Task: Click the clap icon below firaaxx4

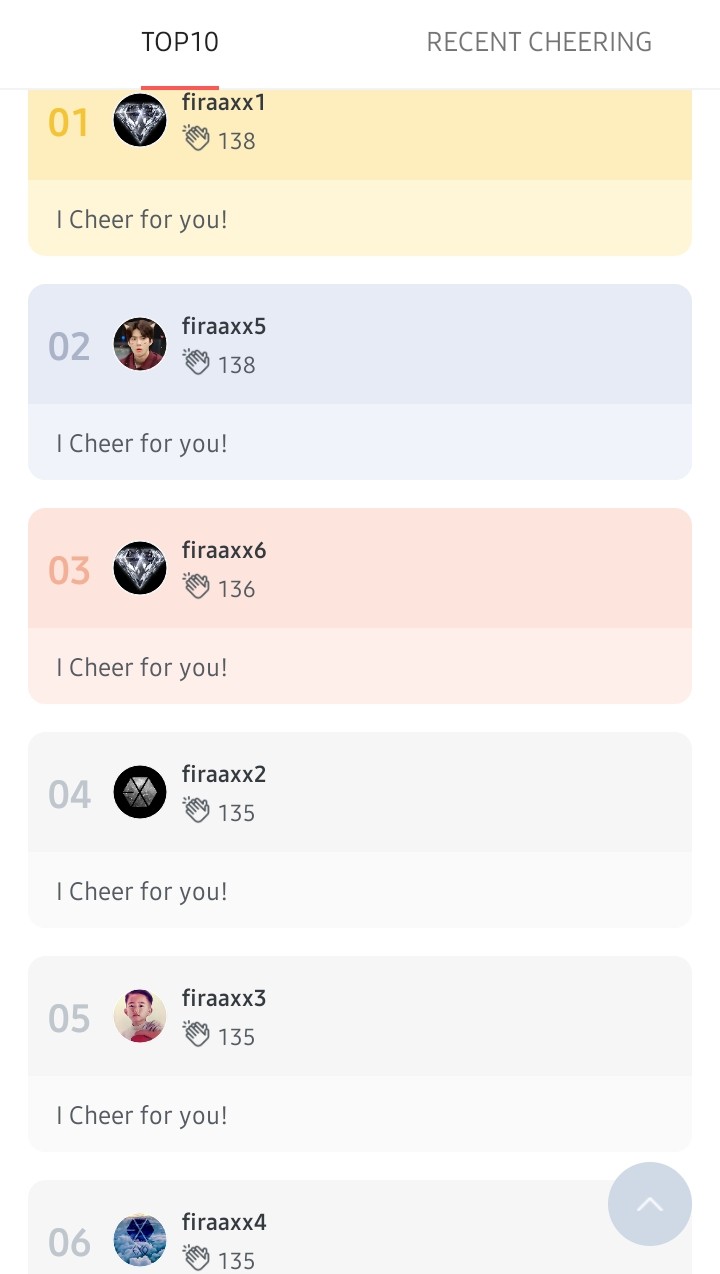Action: 196,1259
